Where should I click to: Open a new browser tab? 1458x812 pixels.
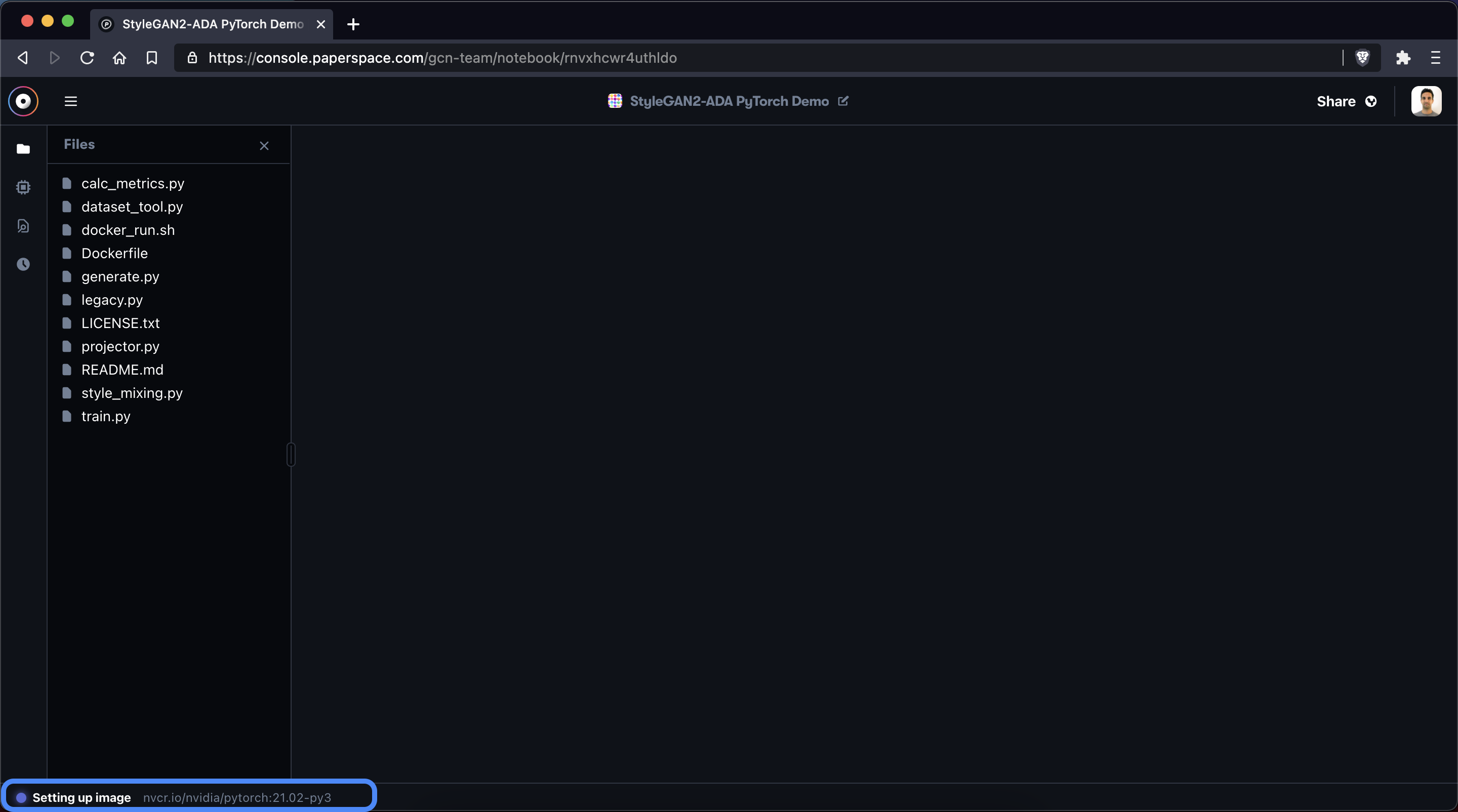[x=353, y=24]
